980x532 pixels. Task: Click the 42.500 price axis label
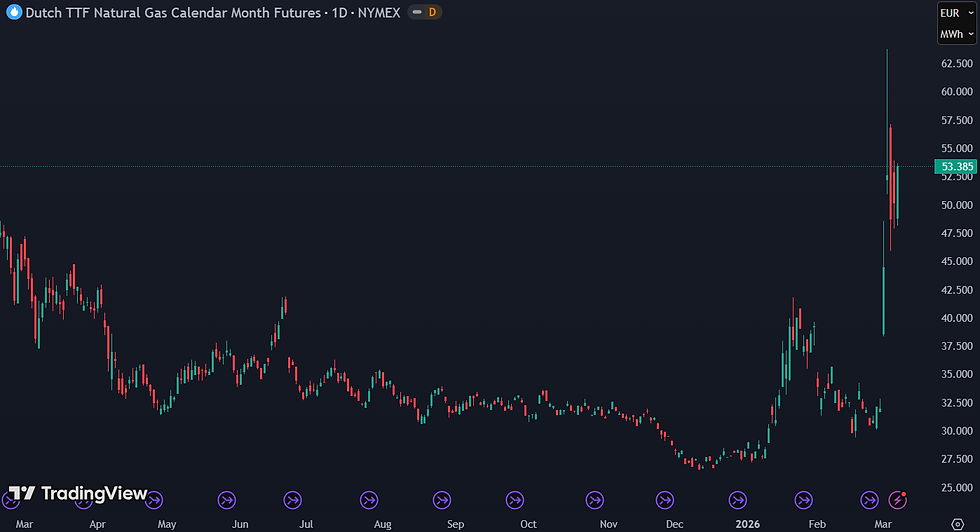[957, 289]
